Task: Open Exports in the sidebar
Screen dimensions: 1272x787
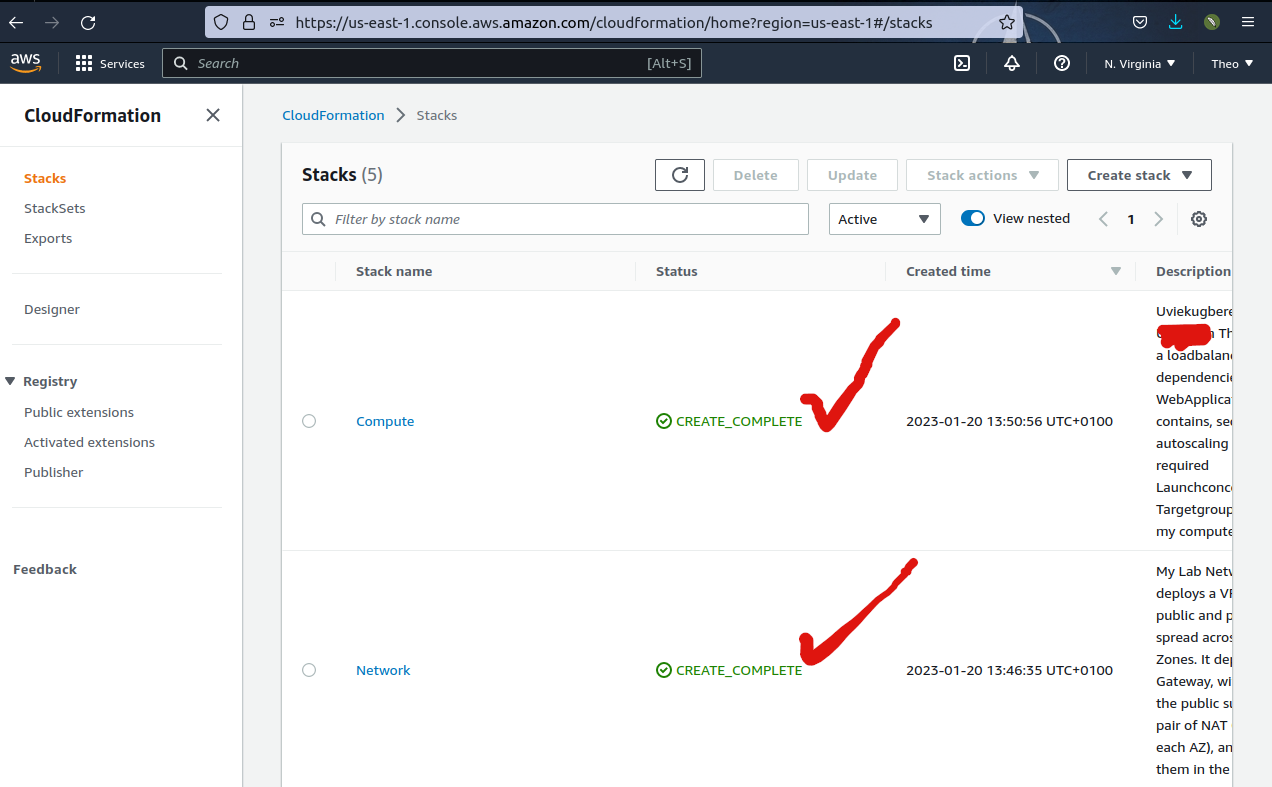Action: tap(48, 238)
